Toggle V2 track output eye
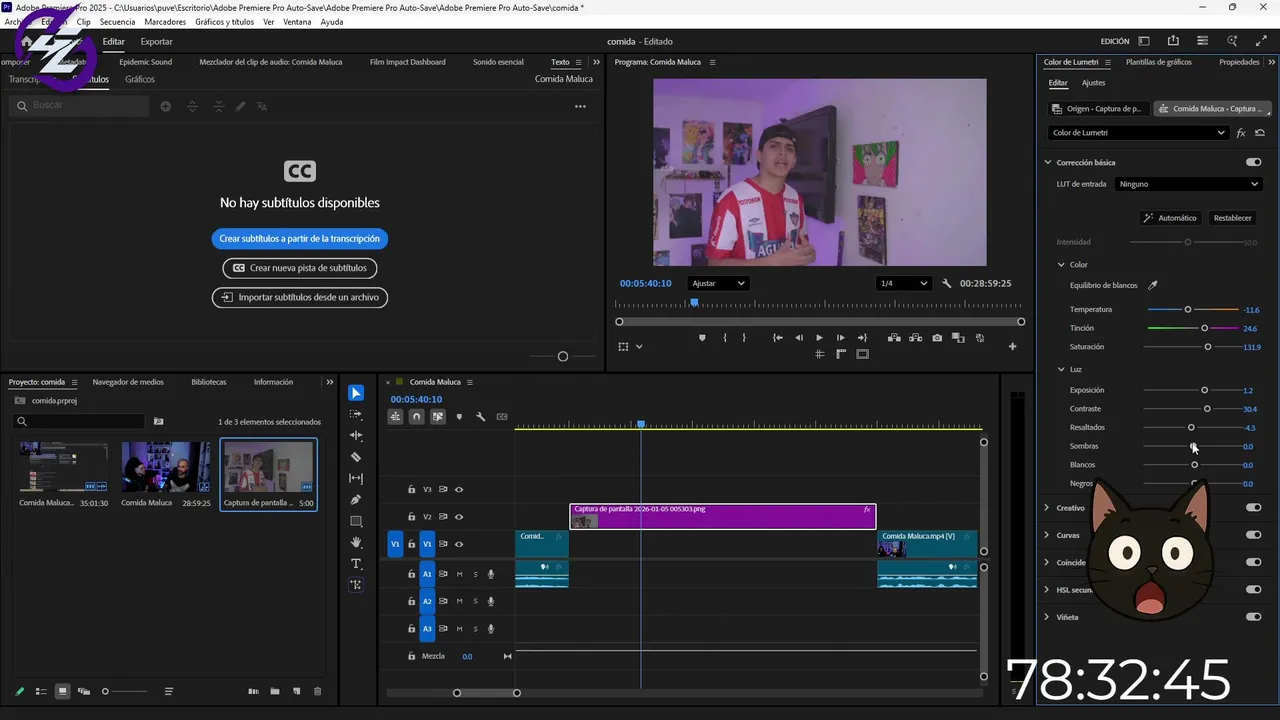 tap(459, 517)
